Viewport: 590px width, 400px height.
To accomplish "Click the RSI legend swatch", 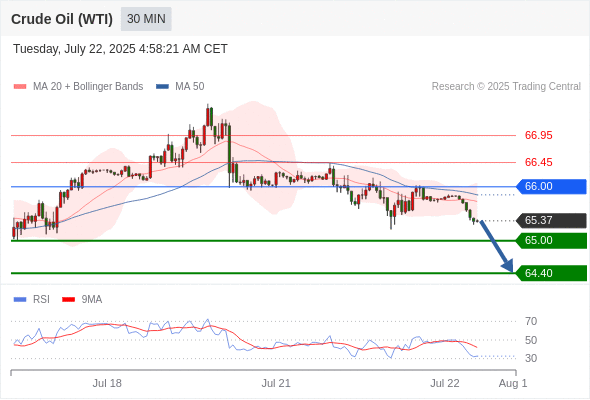I will tap(20, 300).
